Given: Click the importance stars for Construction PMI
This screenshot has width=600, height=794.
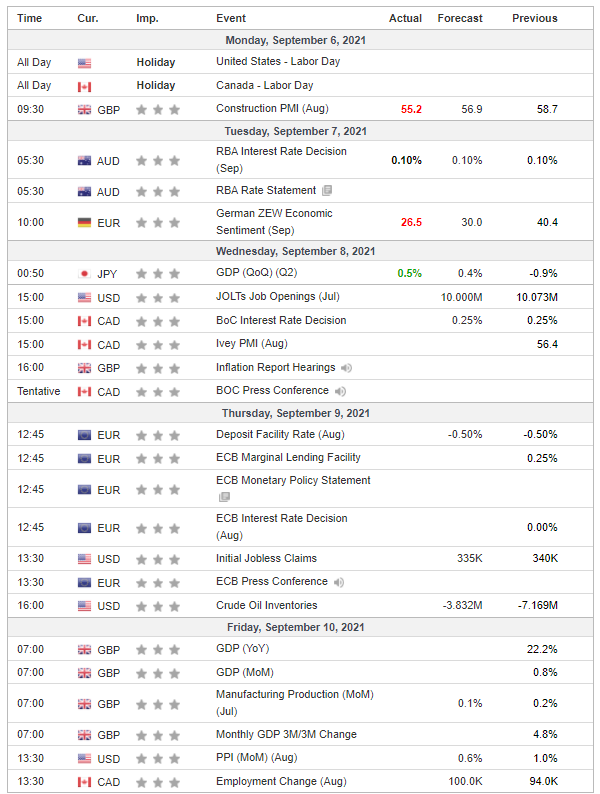Looking at the screenshot, I should [x=158, y=110].
